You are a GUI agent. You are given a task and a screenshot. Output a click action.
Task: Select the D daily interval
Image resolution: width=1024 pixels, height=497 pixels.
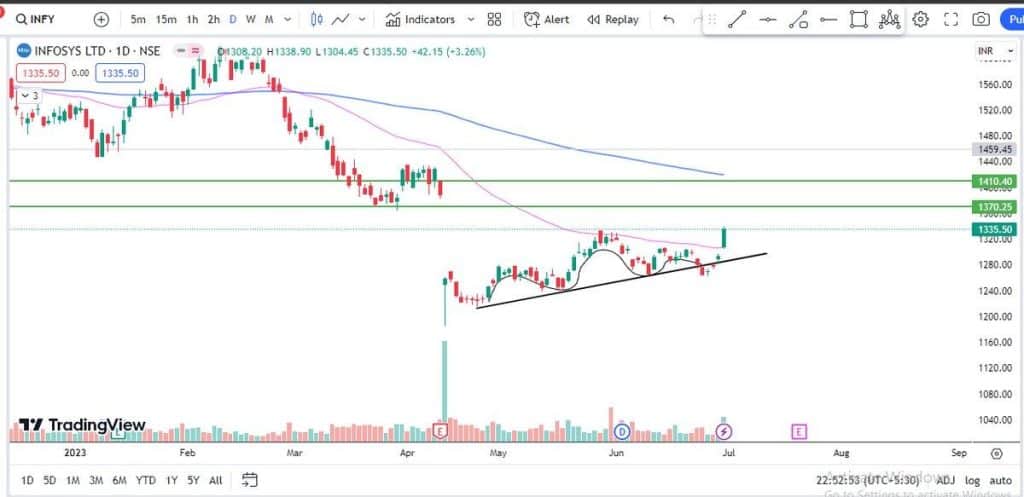click(233, 20)
